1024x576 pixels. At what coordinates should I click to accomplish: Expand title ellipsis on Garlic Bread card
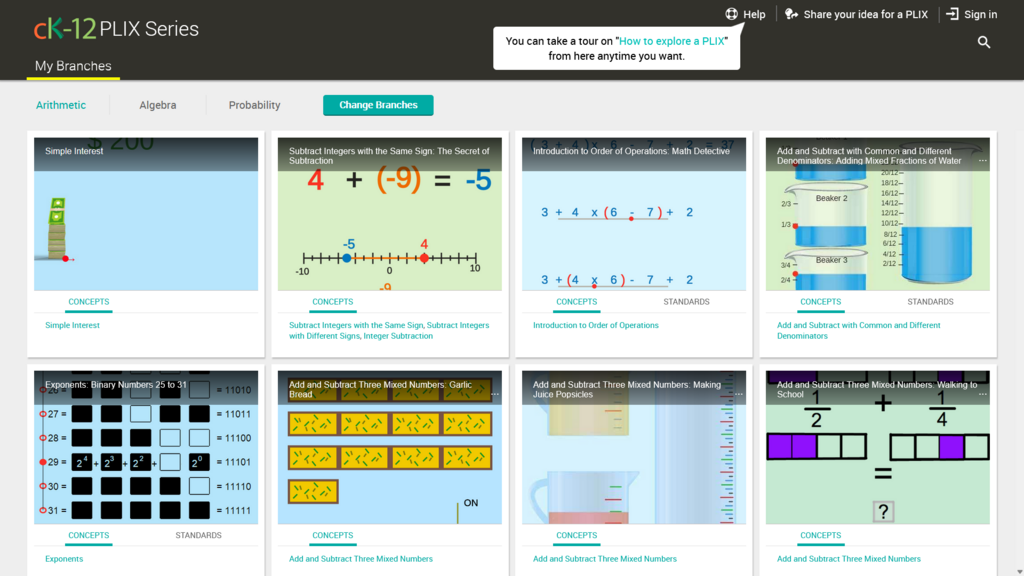(494, 395)
